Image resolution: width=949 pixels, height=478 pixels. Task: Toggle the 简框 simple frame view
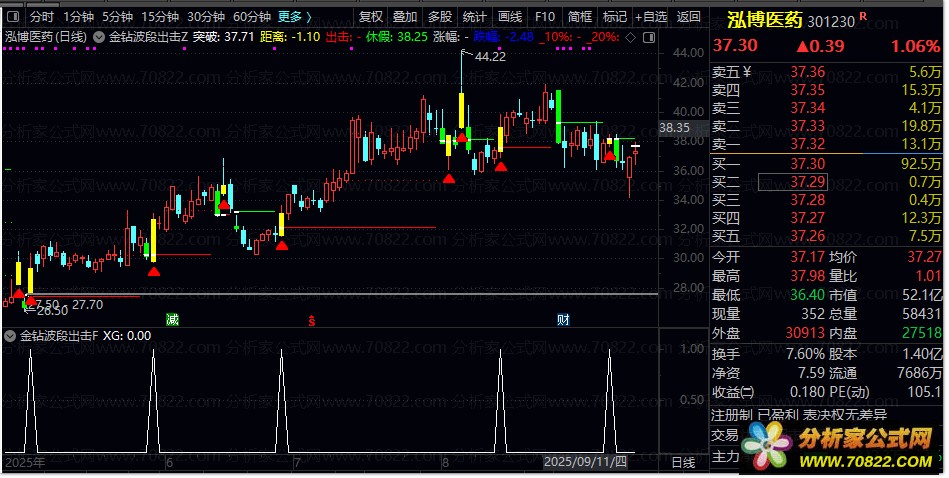580,17
